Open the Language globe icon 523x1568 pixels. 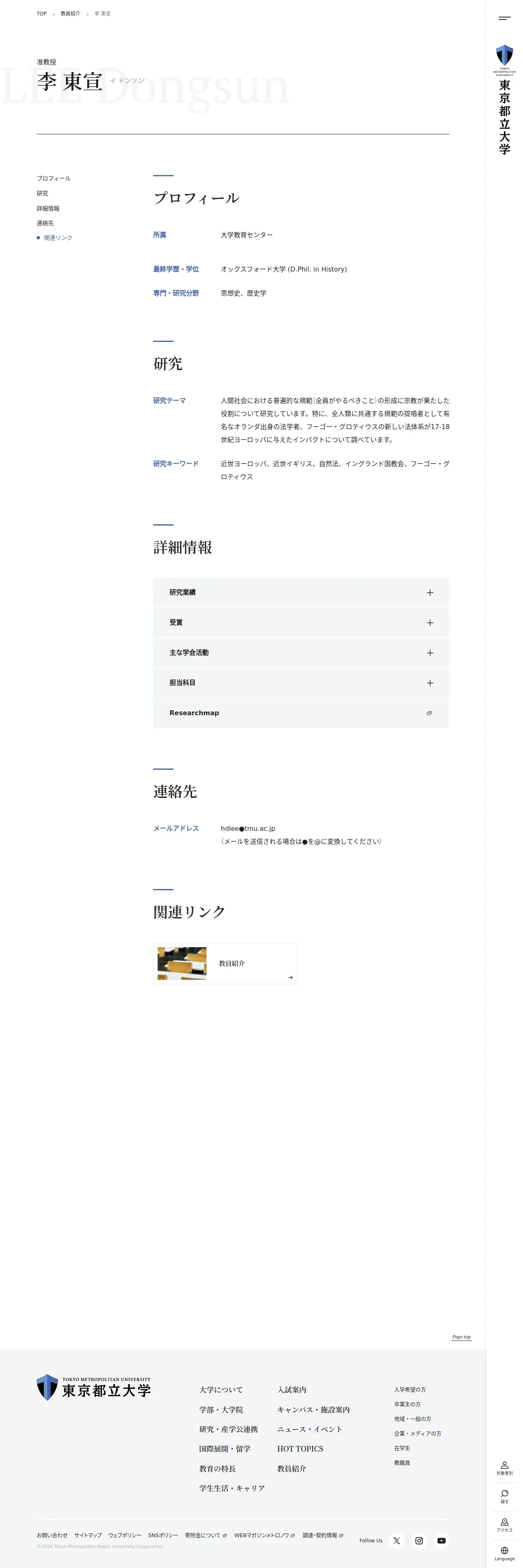click(x=504, y=1553)
